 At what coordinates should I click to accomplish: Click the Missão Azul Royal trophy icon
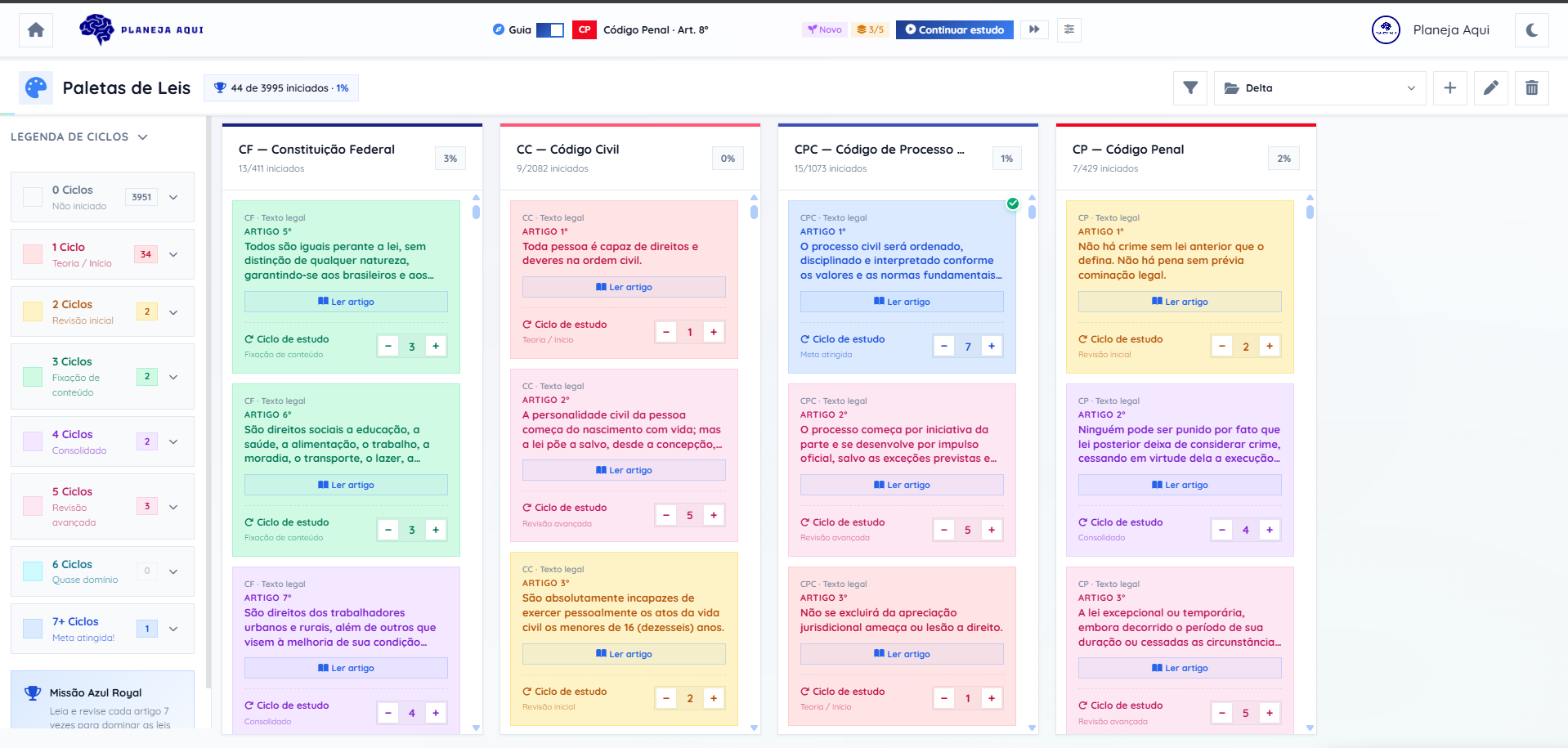33,693
